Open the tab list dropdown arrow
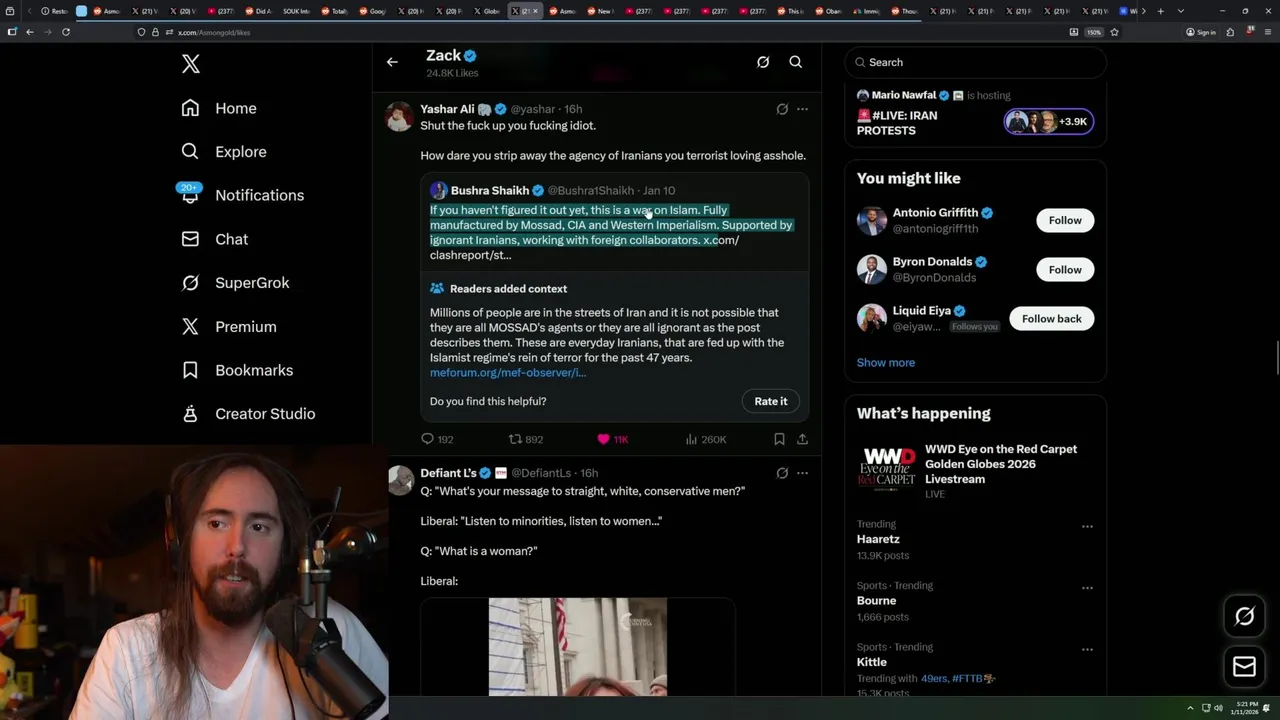 tap(1180, 11)
